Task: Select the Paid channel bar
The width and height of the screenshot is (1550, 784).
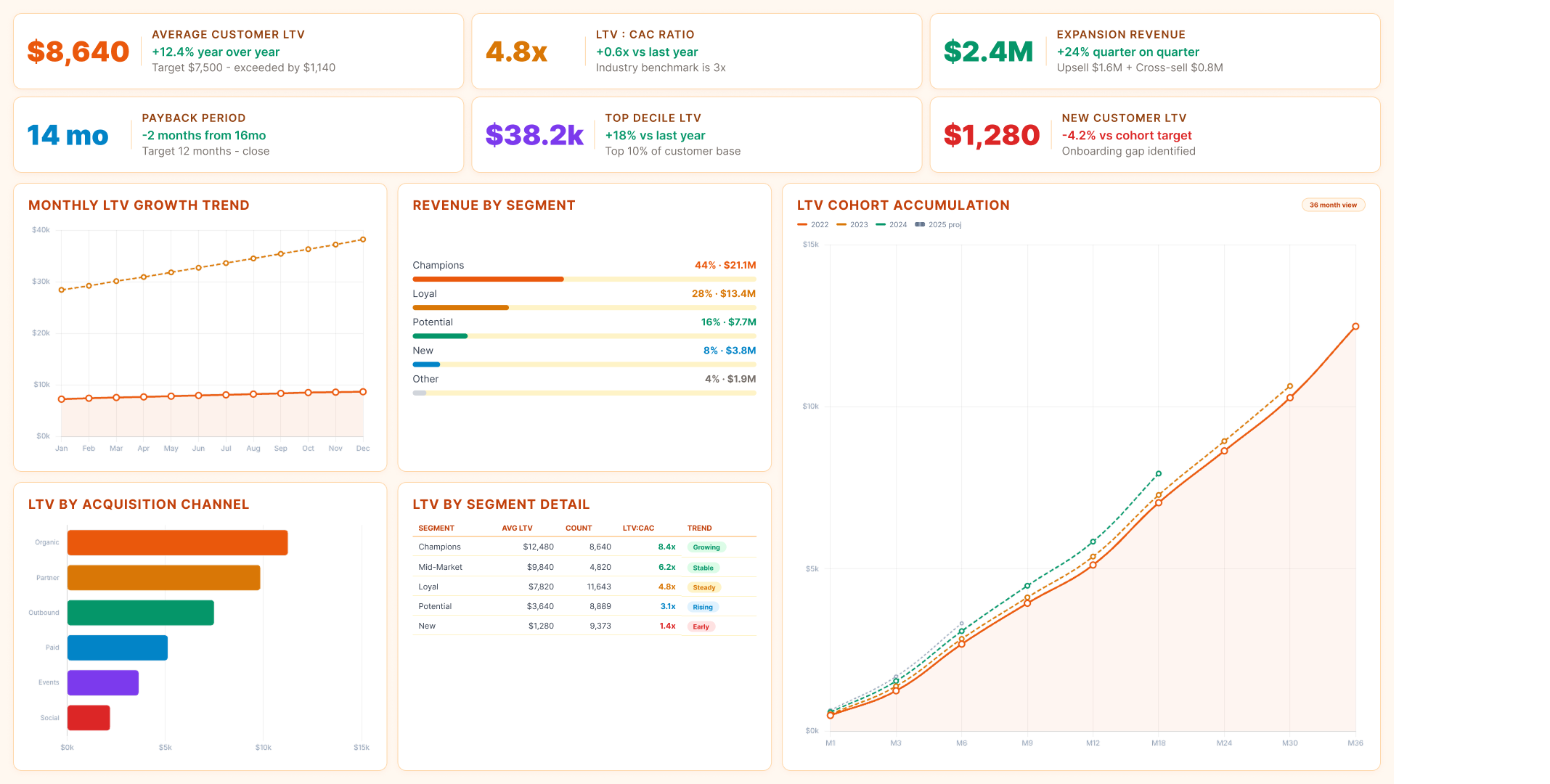Action: (x=118, y=648)
